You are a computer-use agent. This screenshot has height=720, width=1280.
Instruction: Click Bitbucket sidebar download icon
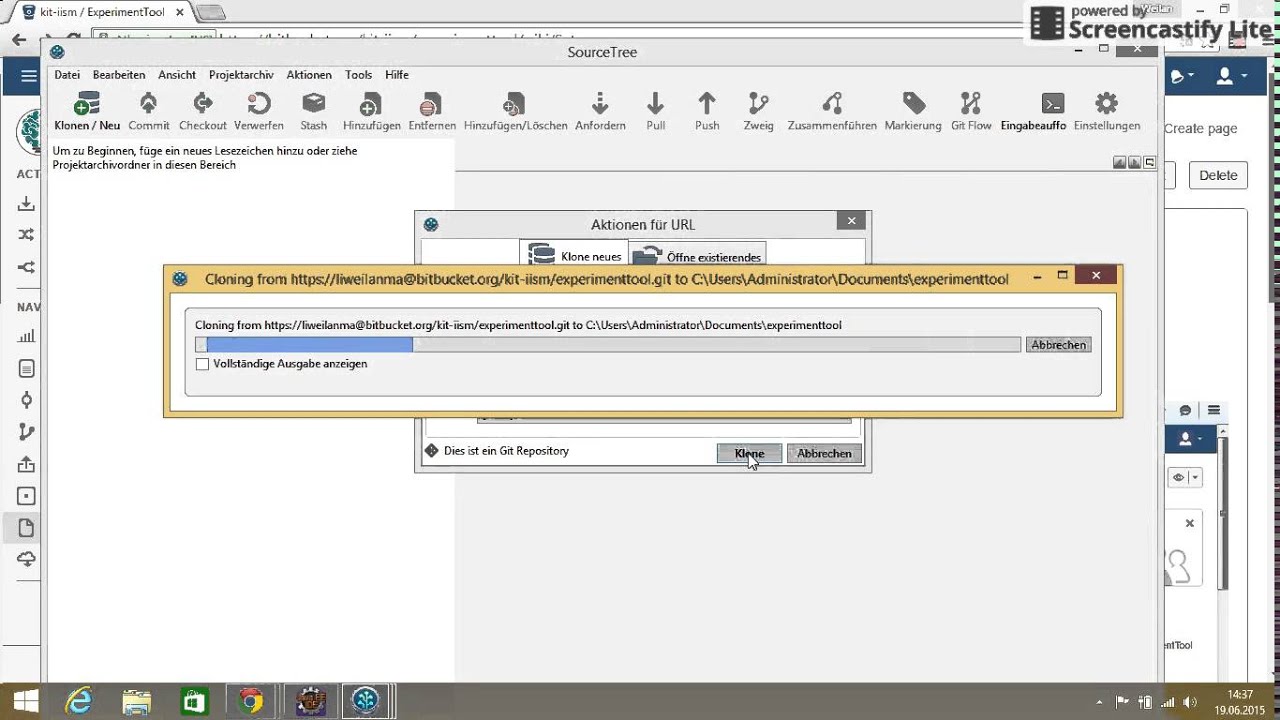point(26,204)
